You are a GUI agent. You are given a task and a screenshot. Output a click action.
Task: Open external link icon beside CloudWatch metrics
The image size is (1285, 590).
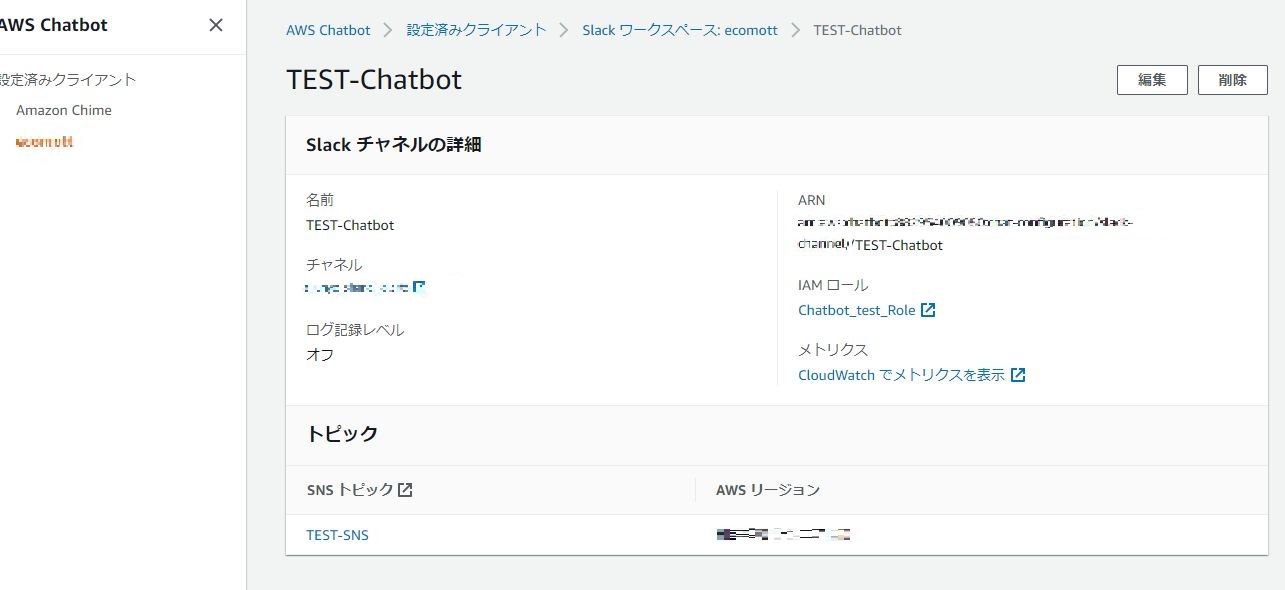pos(1018,375)
